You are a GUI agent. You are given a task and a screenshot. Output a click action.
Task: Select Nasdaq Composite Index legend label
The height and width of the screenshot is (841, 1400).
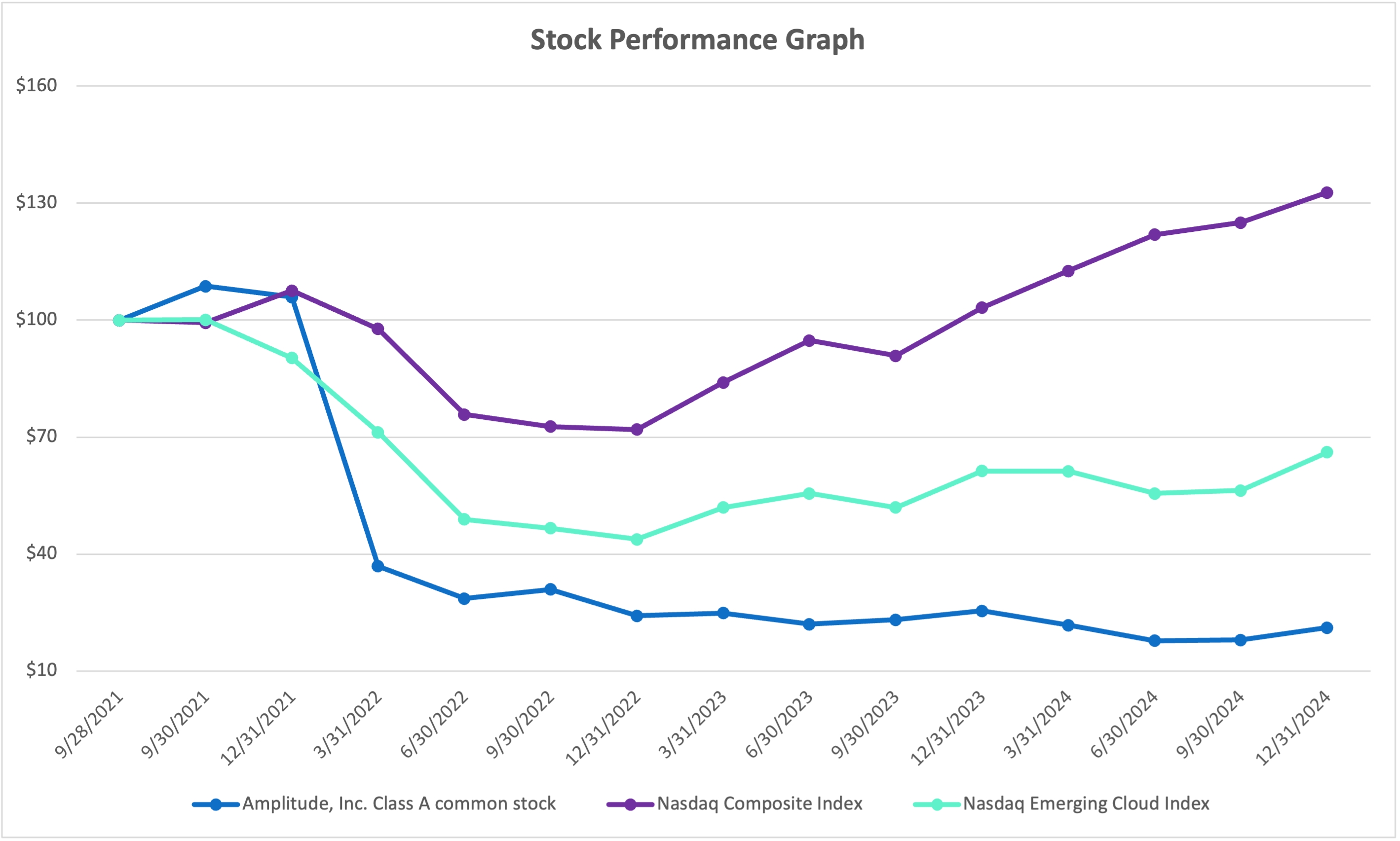pyautogui.click(x=759, y=804)
